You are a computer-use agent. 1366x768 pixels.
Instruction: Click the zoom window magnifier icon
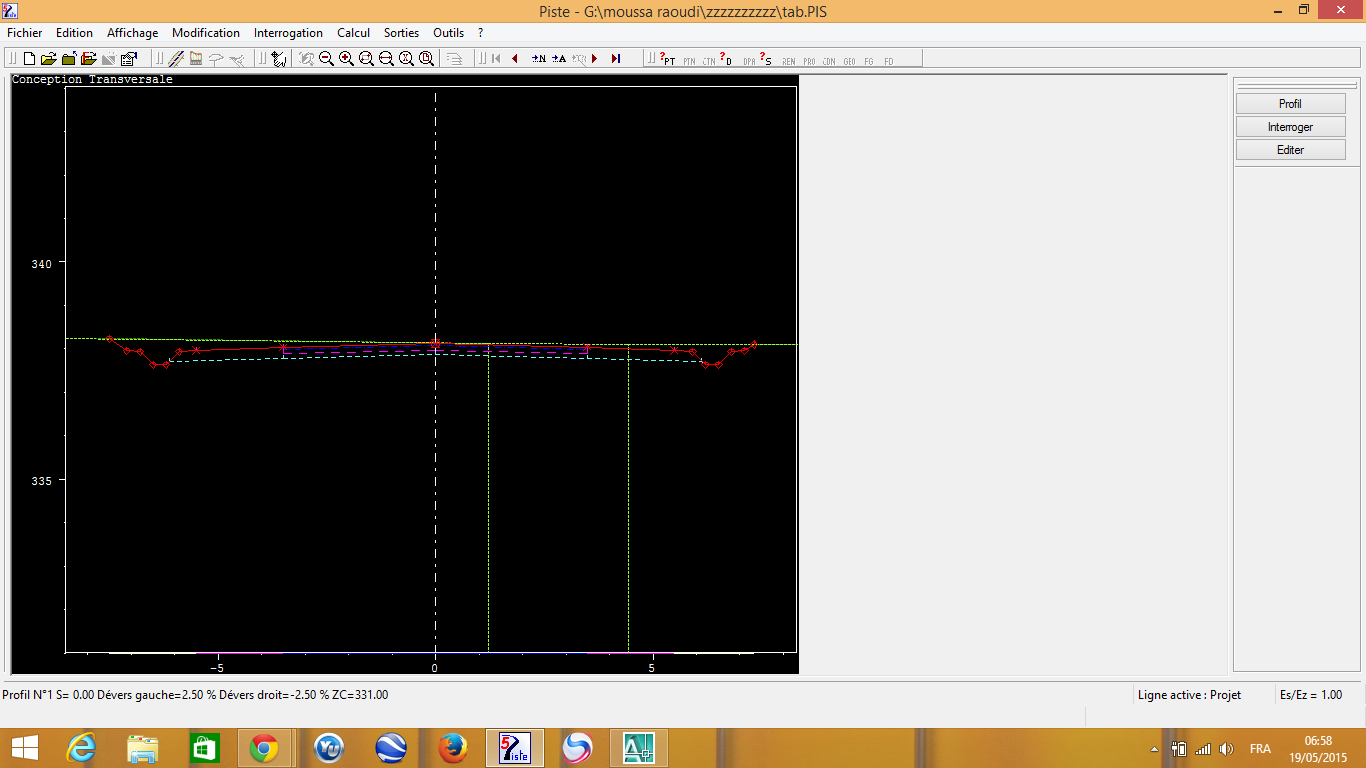pos(366,59)
